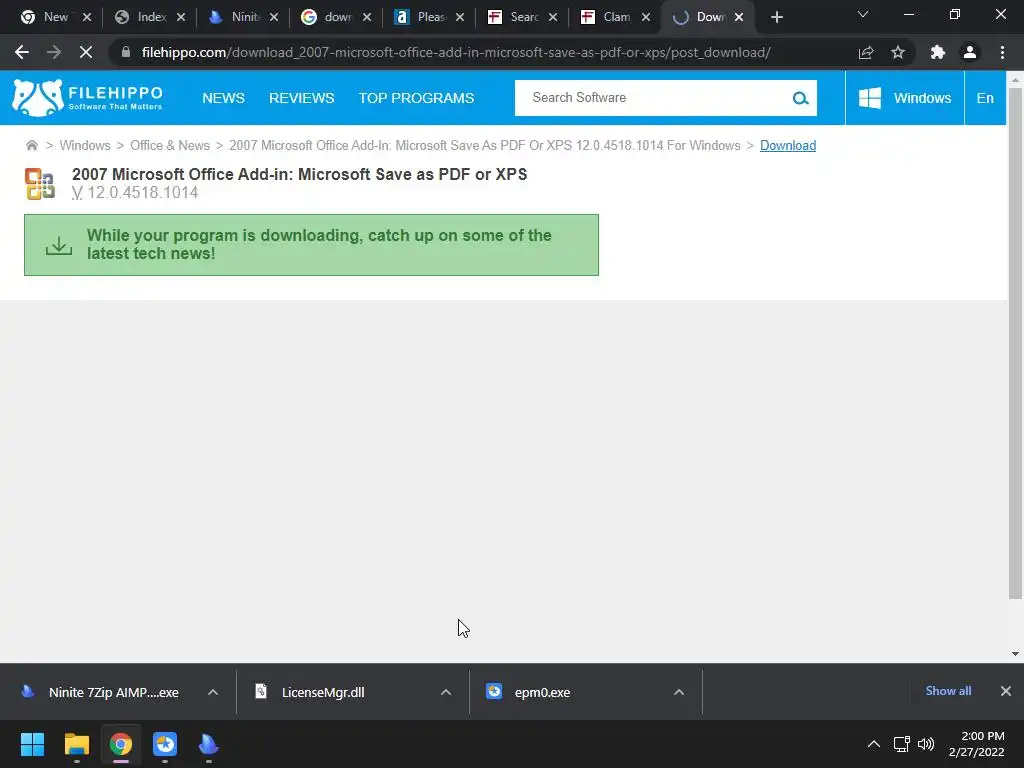Close the Index tab
1024x768 pixels.
(x=181, y=17)
